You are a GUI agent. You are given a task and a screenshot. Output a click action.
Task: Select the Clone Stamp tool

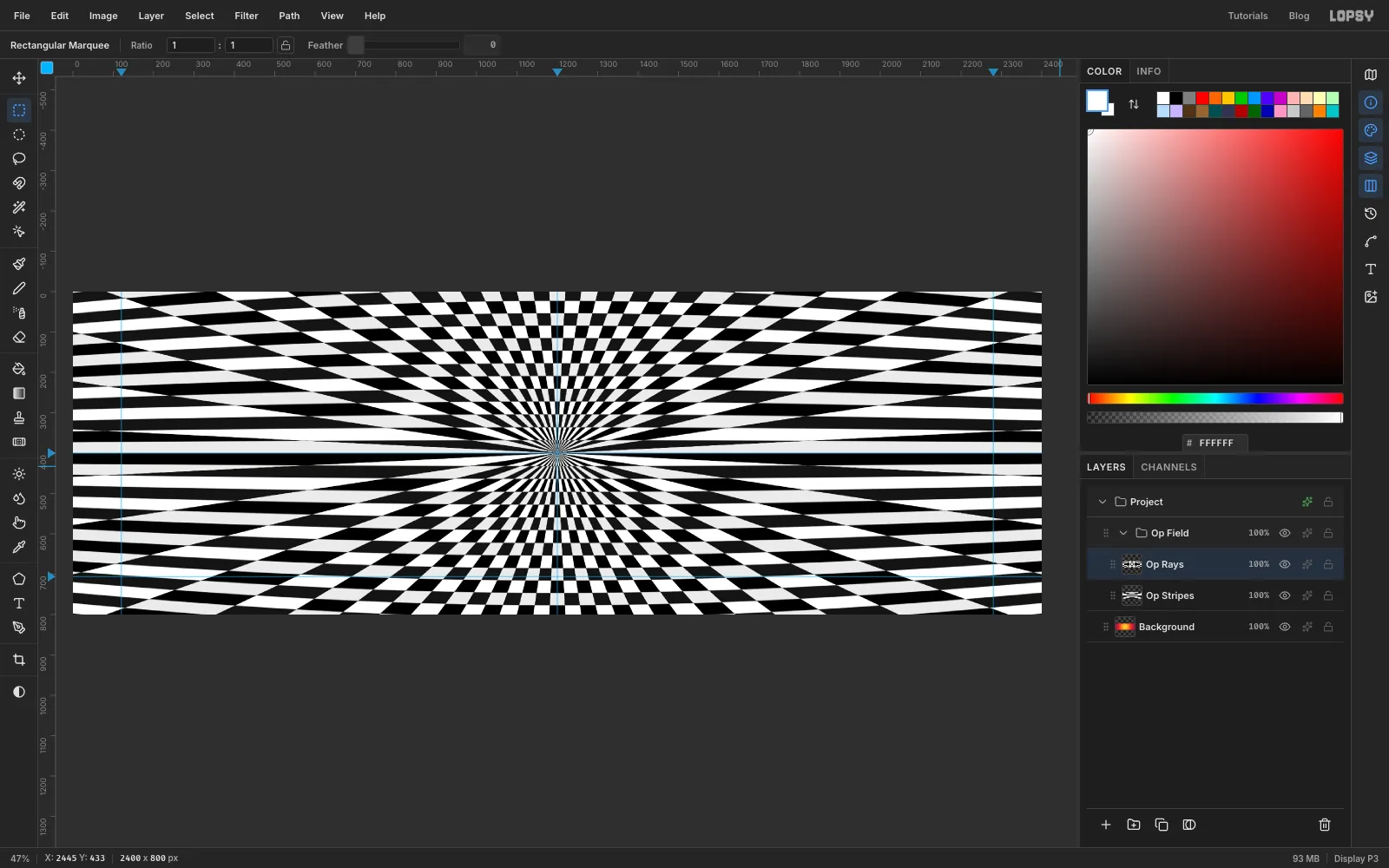pos(19,418)
